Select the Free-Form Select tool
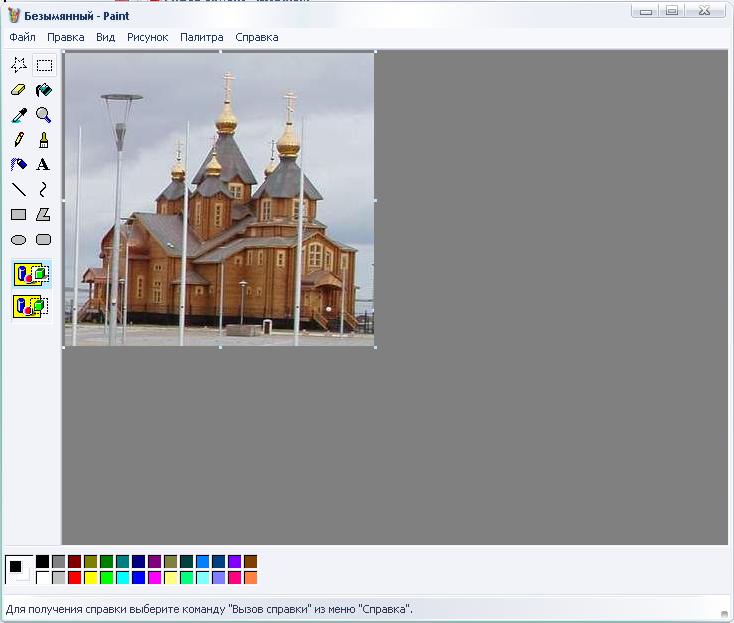734x623 pixels. pos(18,66)
